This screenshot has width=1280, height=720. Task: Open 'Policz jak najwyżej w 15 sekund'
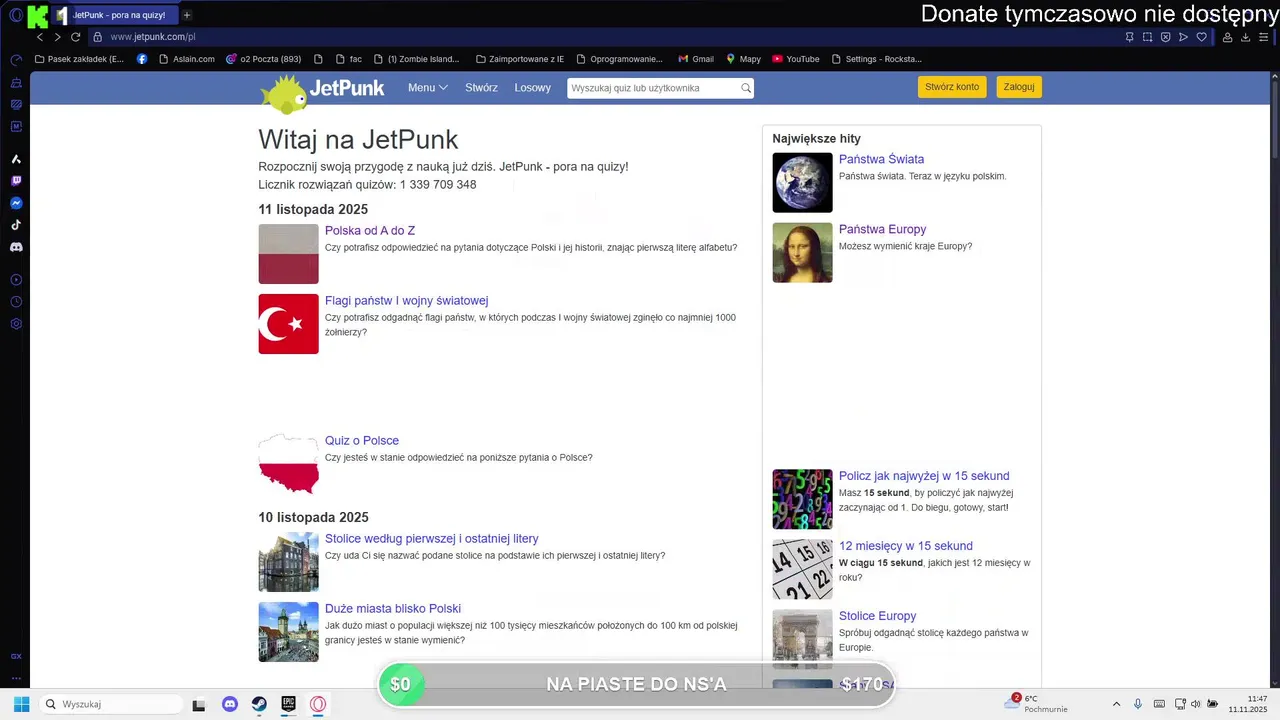pos(924,477)
